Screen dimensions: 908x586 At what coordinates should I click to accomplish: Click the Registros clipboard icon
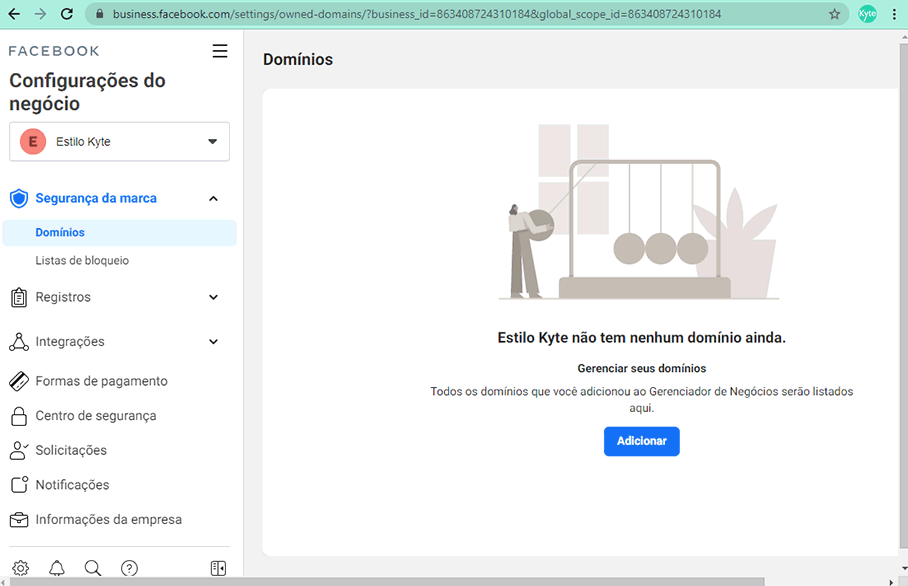(x=19, y=297)
